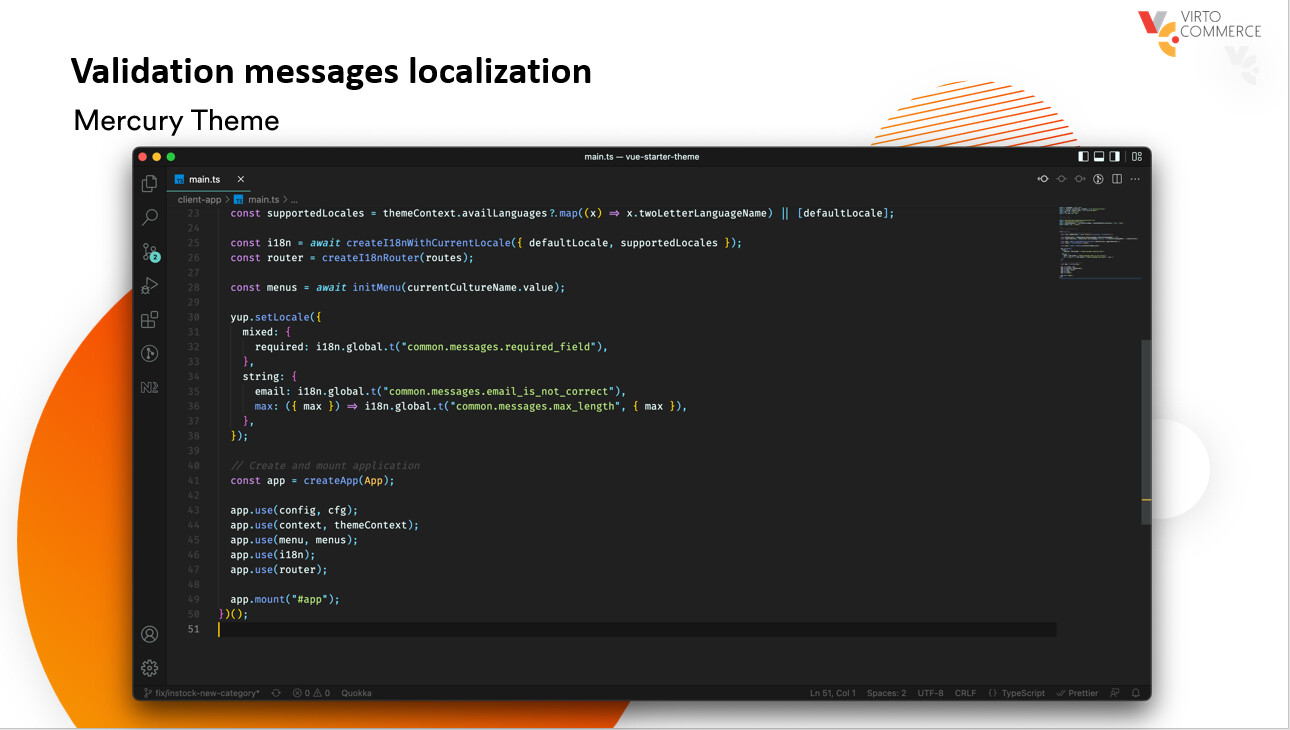The height and width of the screenshot is (730, 1290).
Task: Click the empty line 51 in the editor
Action: tap(636, 629)
